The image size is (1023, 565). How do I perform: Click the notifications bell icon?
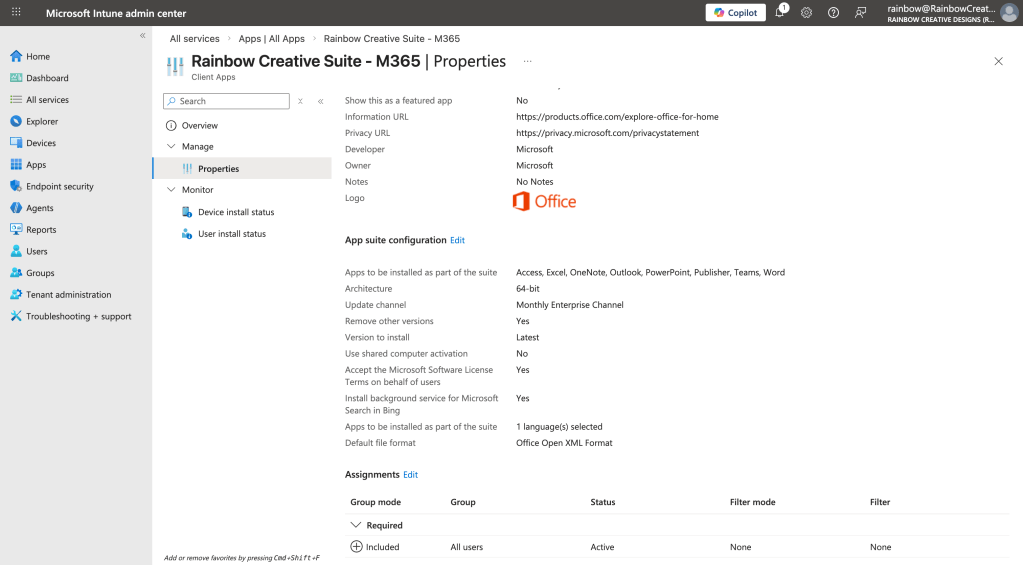click(780, 13)
